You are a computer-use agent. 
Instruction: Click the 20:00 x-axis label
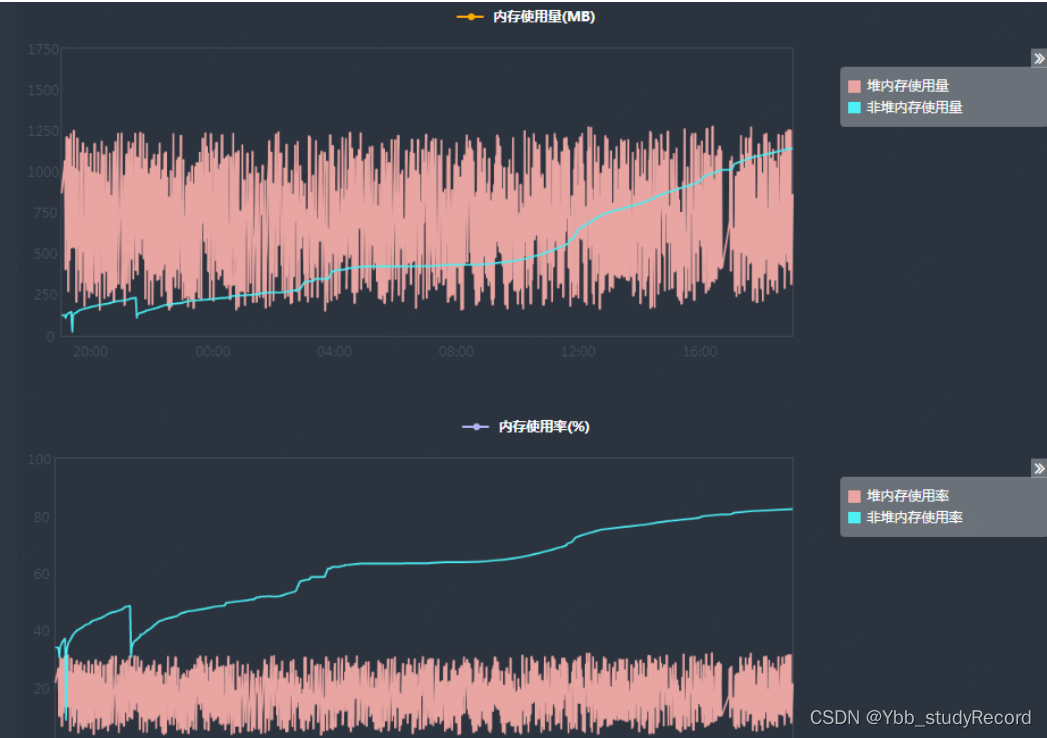click(90, 351)
